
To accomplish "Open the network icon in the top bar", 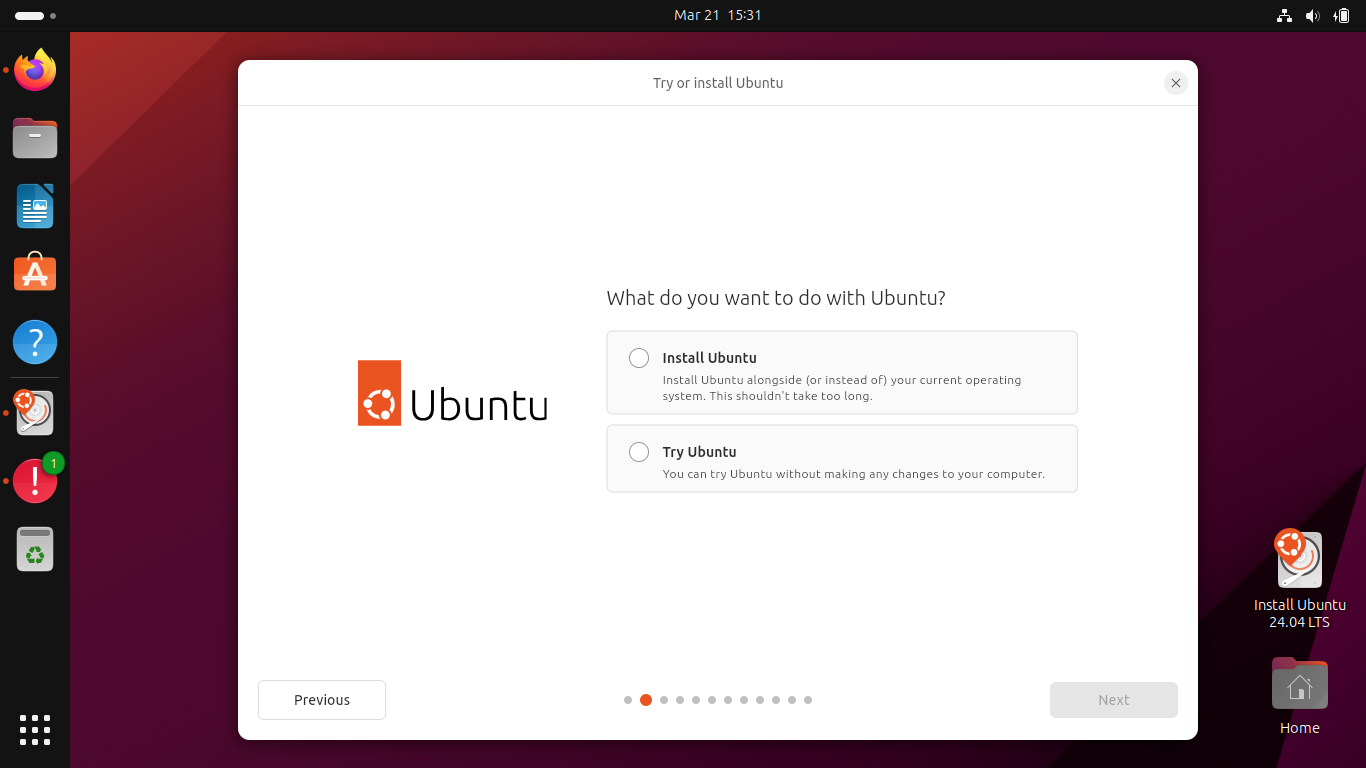I will click(x=1284, y=15).
